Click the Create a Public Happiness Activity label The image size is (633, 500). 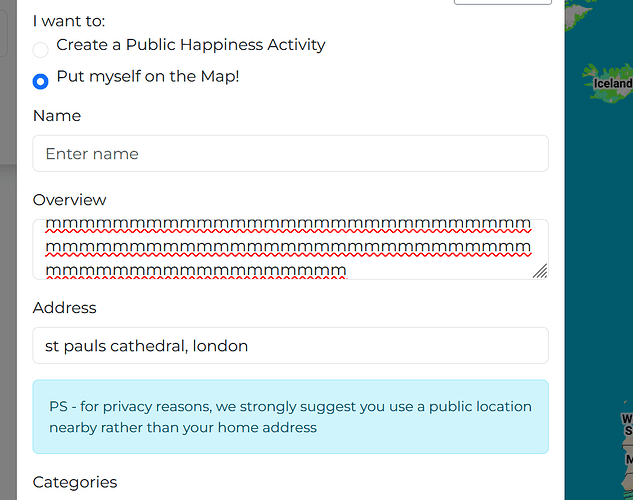click(191, 44)
